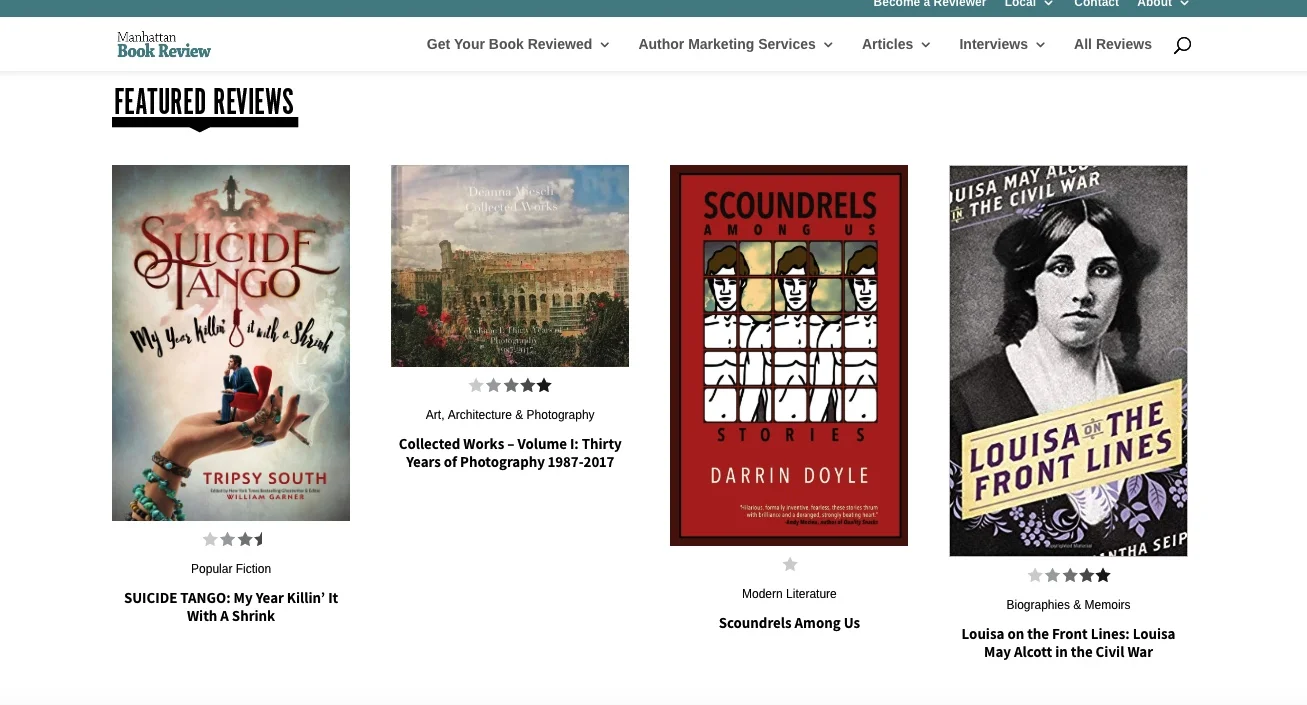Open Collected Works Colosseum cover image

coord(510,266)
